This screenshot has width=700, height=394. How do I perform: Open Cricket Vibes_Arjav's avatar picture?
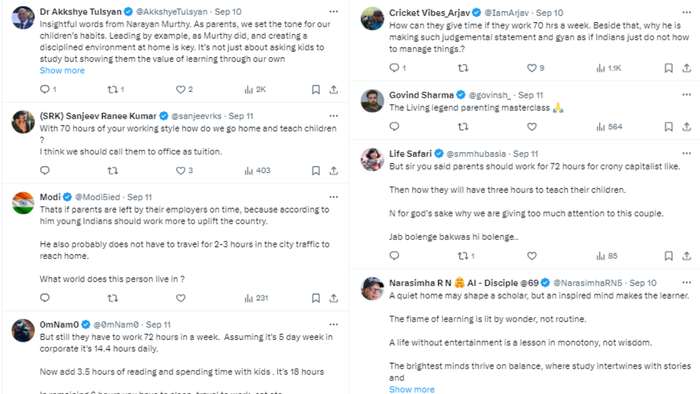pyautogui.click(x=372, y=19)
